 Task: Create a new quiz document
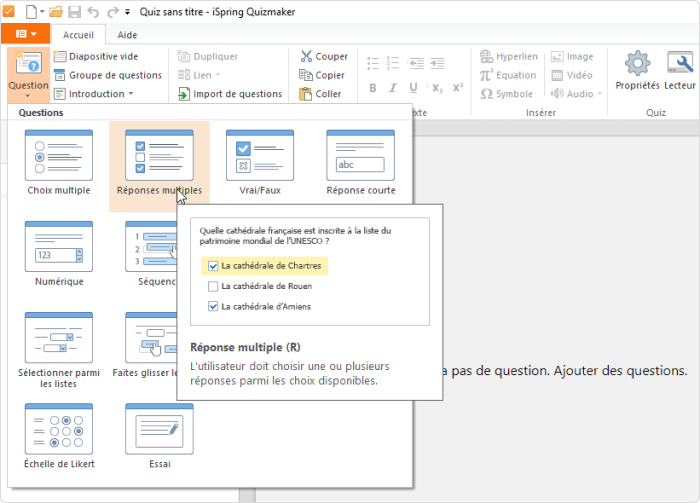31,12
